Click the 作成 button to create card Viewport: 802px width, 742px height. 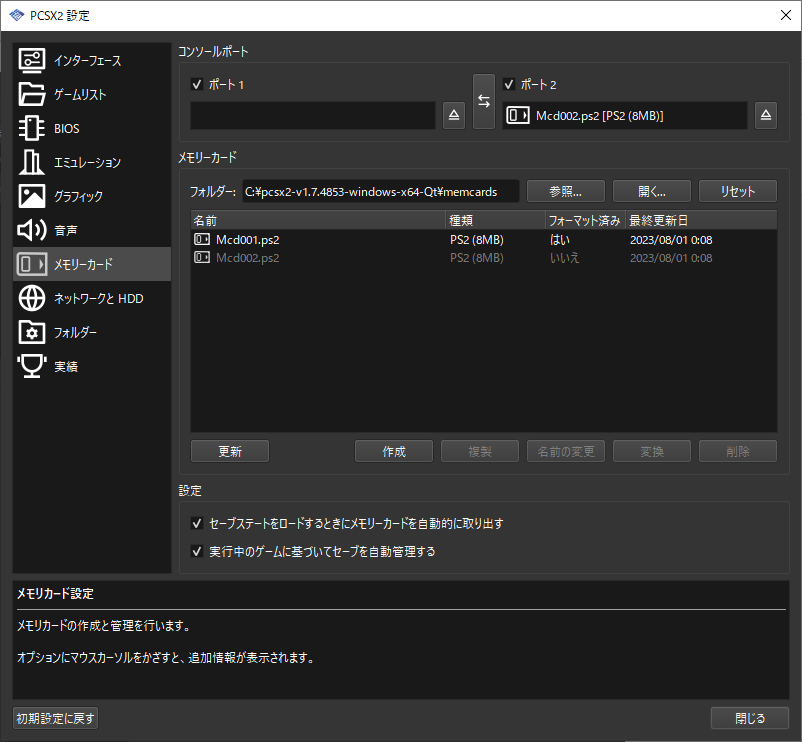point(393,451)
